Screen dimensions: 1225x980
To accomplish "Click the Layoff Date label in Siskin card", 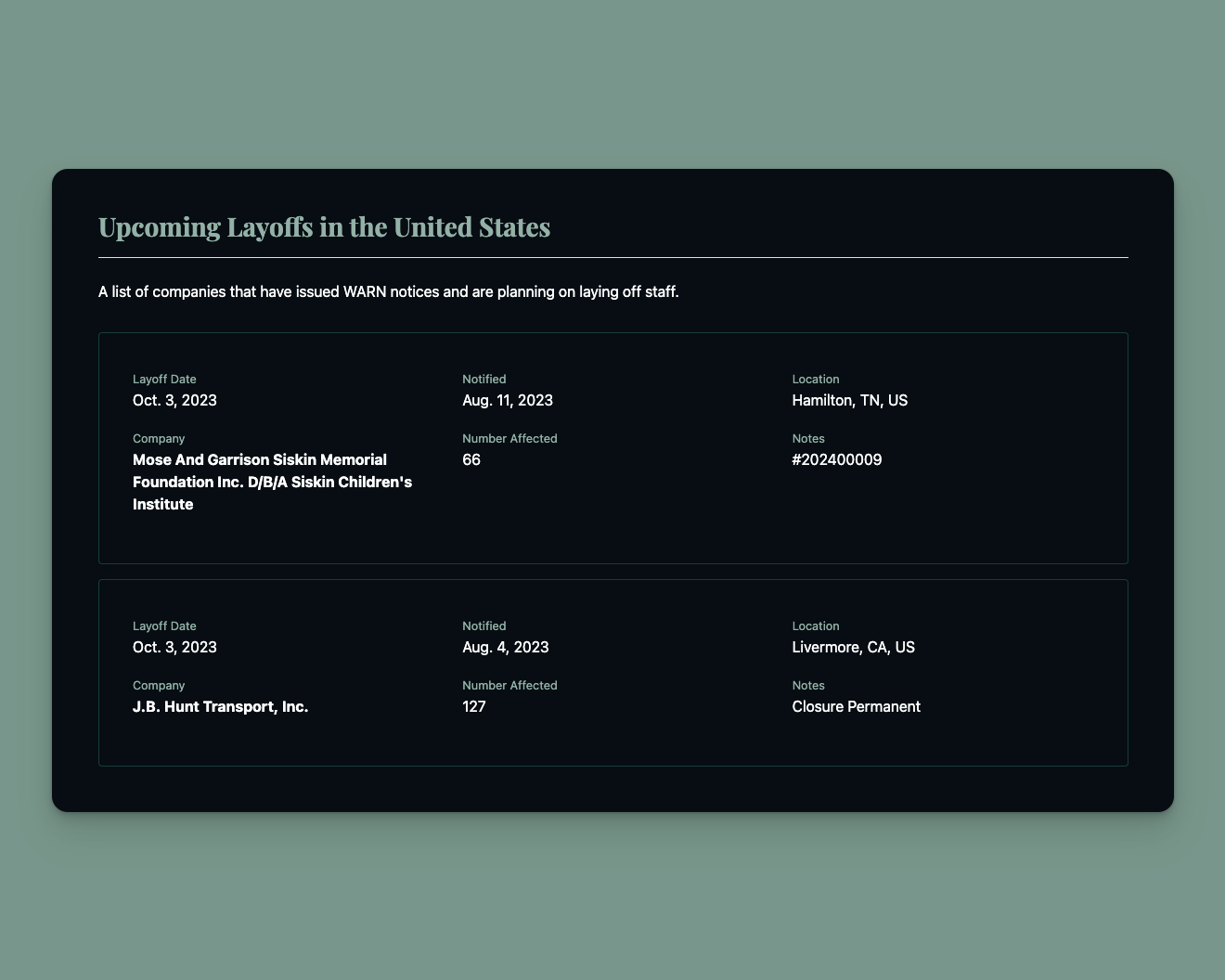I will coord(164,379).
